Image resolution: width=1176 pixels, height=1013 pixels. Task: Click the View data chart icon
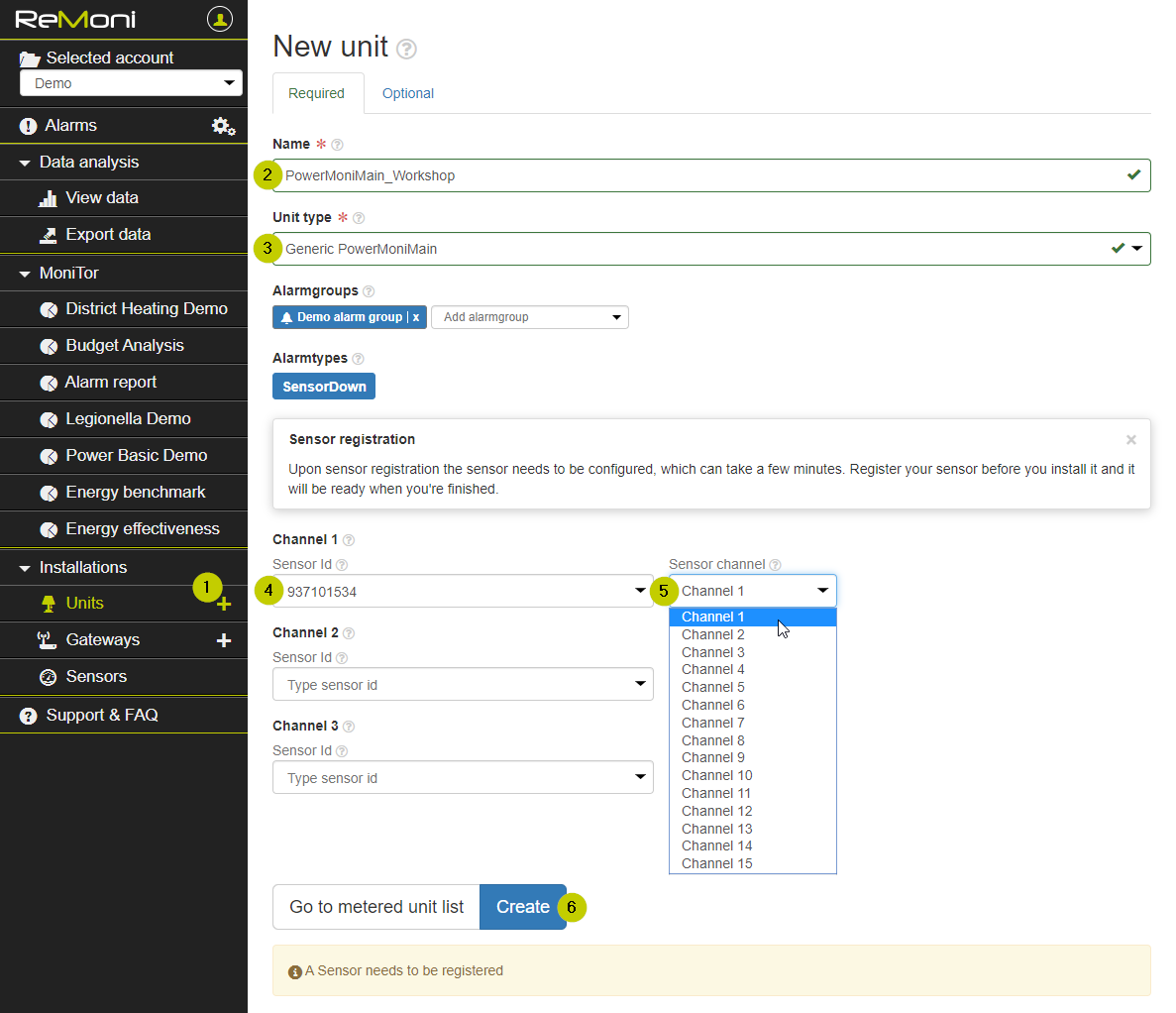coord(48,198)
